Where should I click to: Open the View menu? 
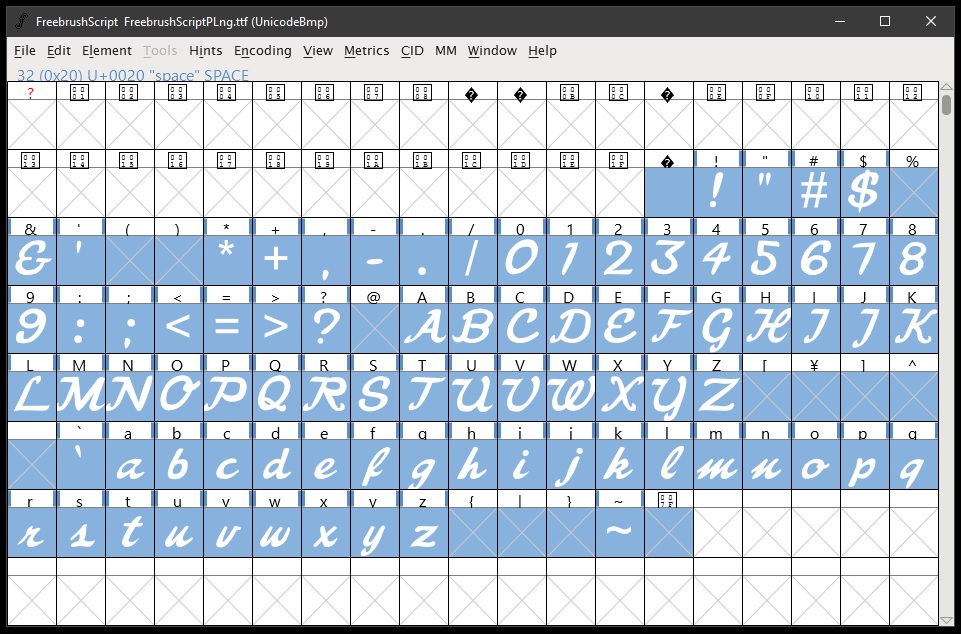coord(317,51)
